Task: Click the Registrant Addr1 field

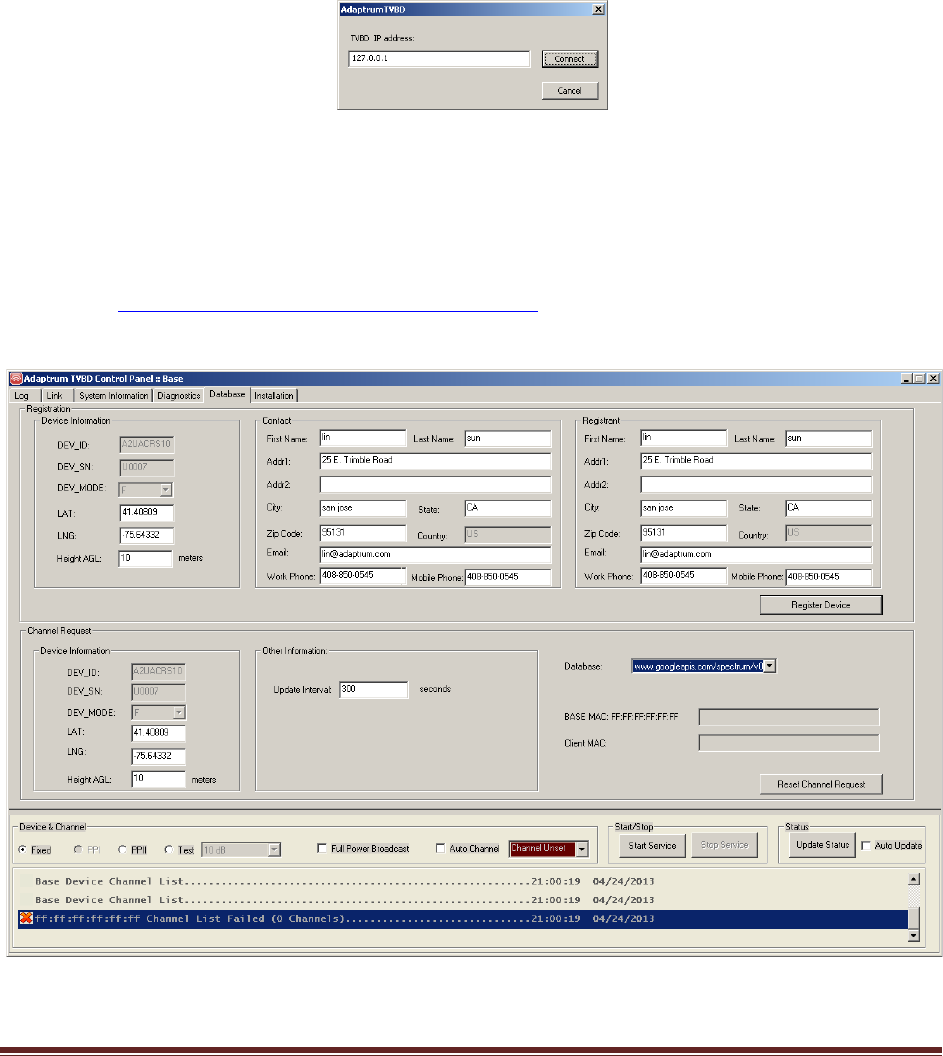Action: (756, 461)
